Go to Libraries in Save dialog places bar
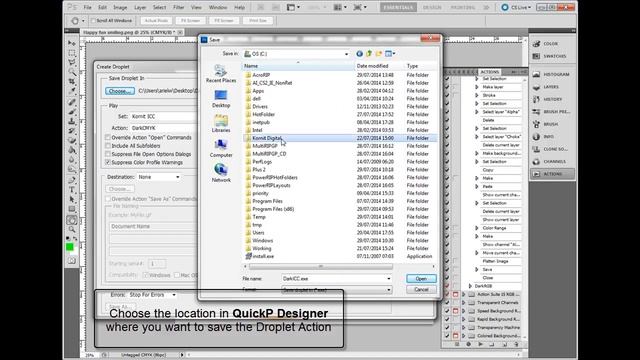Screen dimensions: 640x360 tap(221, 123)
